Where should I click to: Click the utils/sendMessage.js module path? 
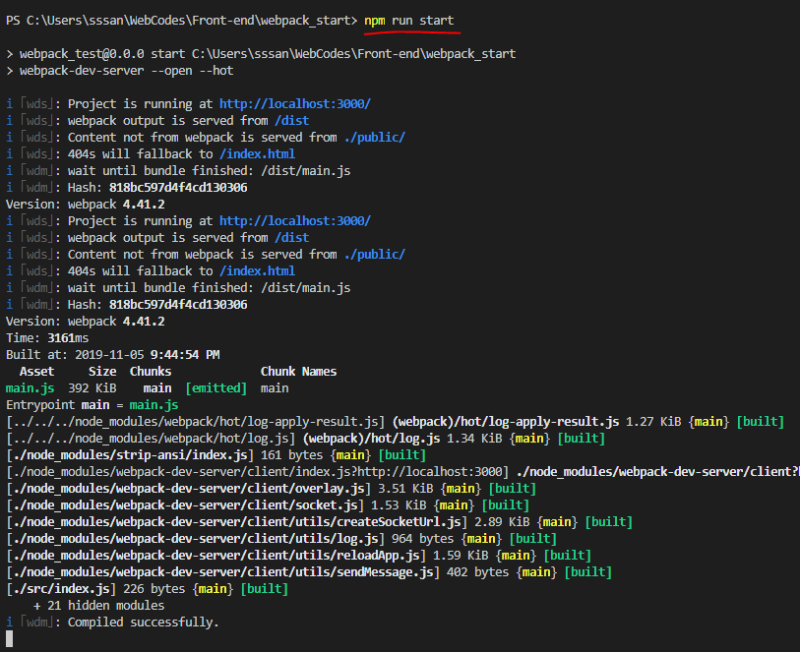click(x=222, y=572)
